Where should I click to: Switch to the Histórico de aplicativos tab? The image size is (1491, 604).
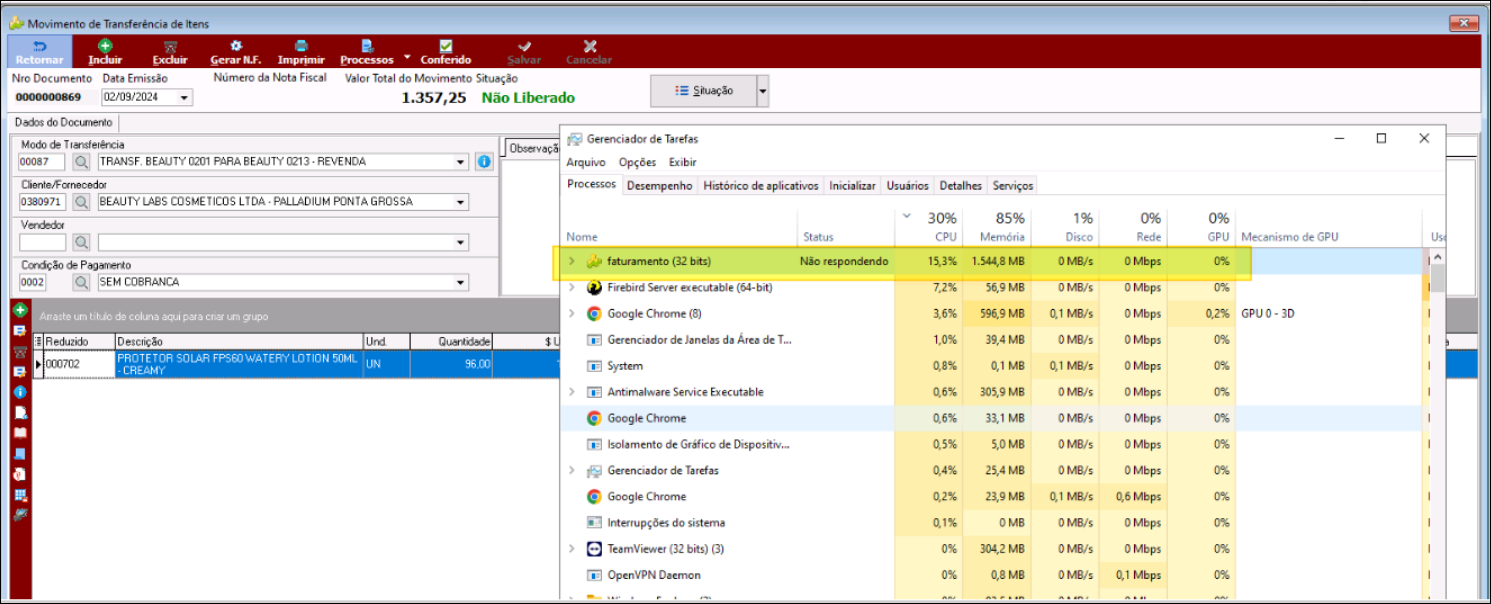(761, 186)
